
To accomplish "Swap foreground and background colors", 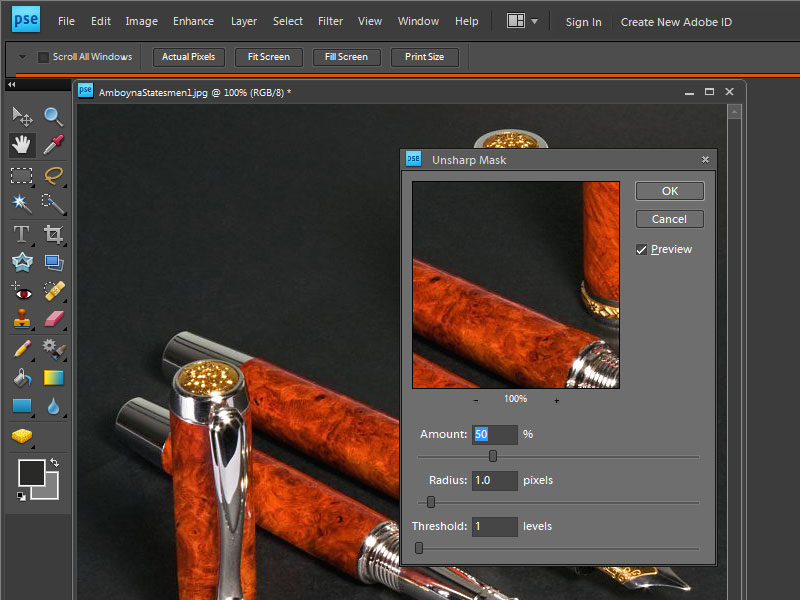I will coord(53,462).
